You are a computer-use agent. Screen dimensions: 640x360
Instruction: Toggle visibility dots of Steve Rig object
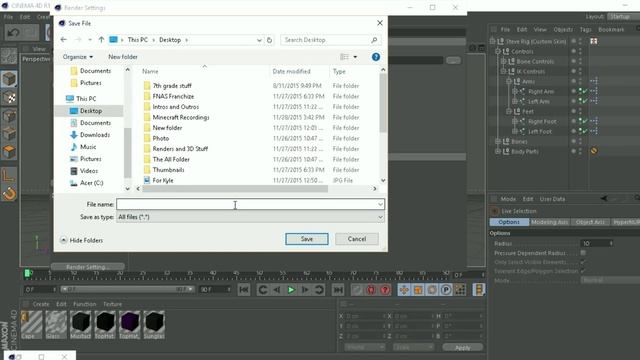pos(580,41)
